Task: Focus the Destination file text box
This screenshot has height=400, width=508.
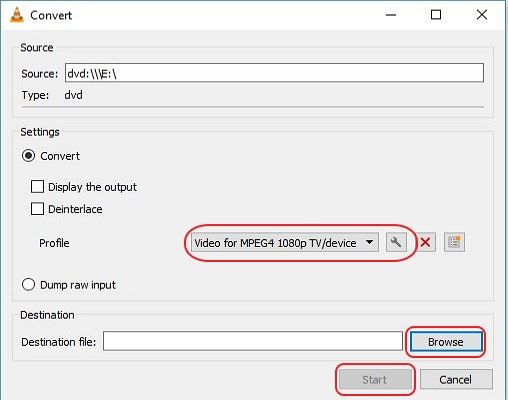Action: pos(253,341)
